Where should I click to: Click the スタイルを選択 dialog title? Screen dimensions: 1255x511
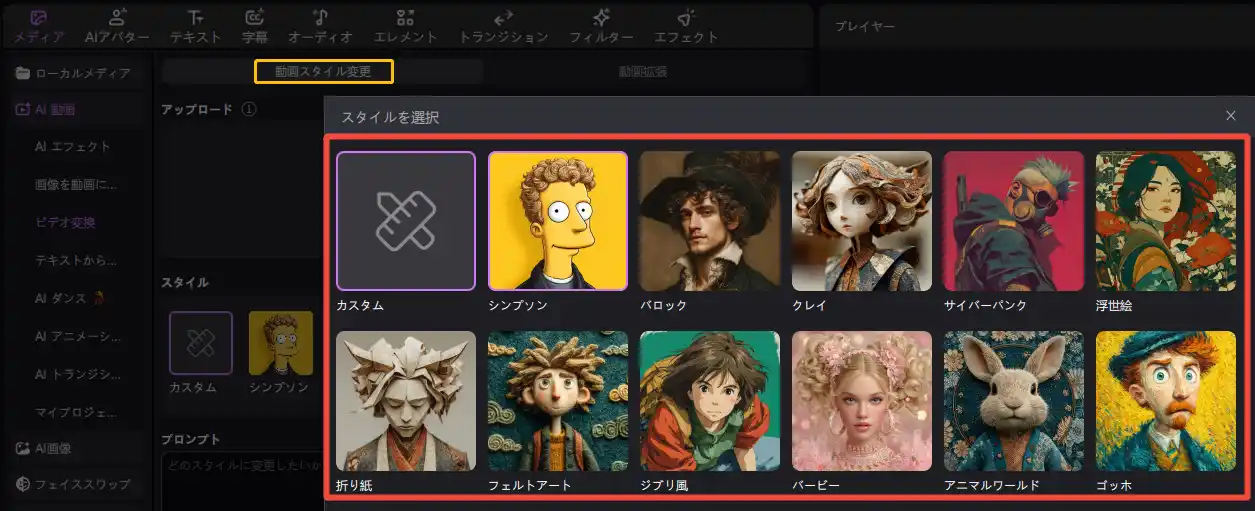[390, 117]
